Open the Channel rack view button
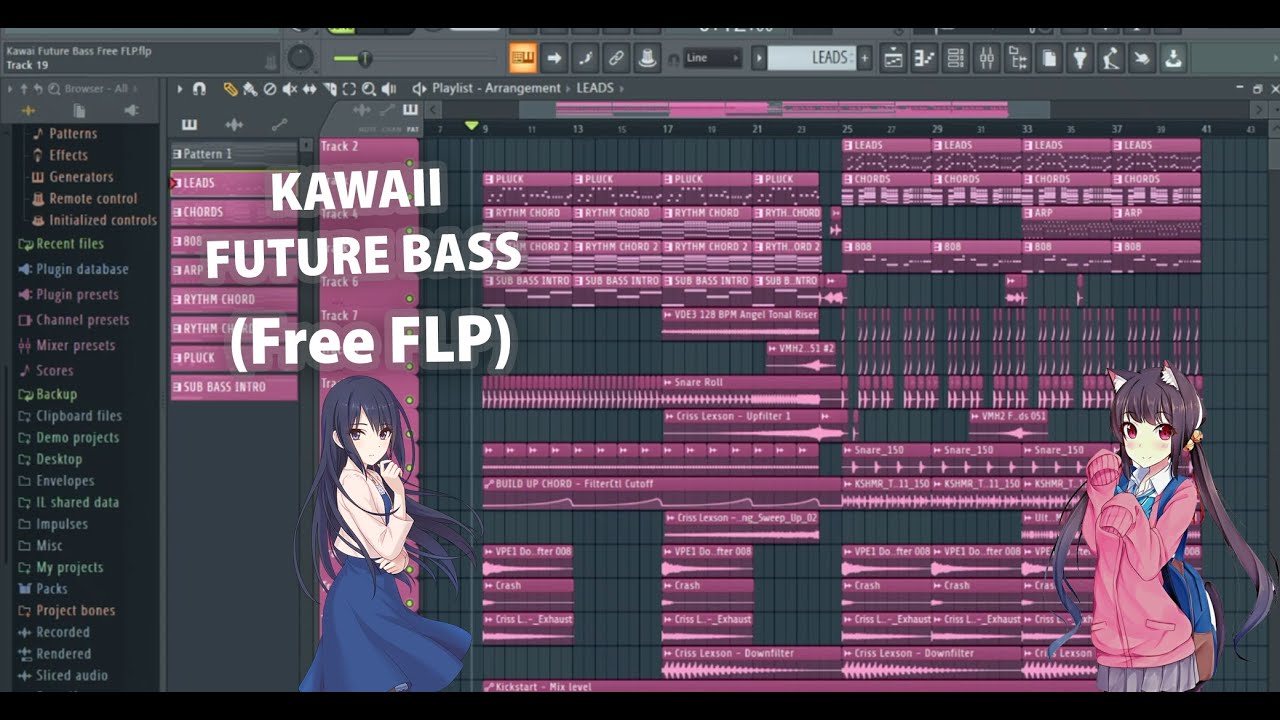 click(x=955, y=58)
